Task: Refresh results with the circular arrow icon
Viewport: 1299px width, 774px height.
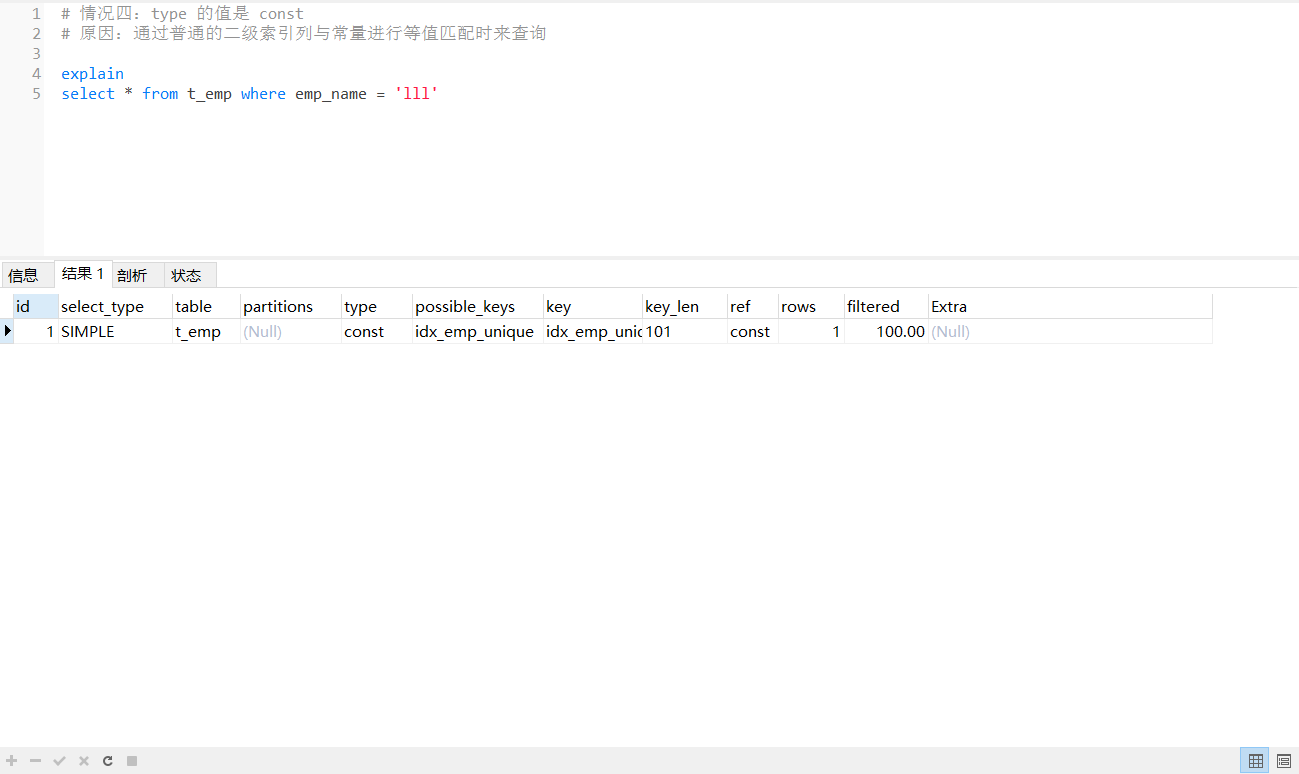Action: pyautogui.click(x=107, y=760)
